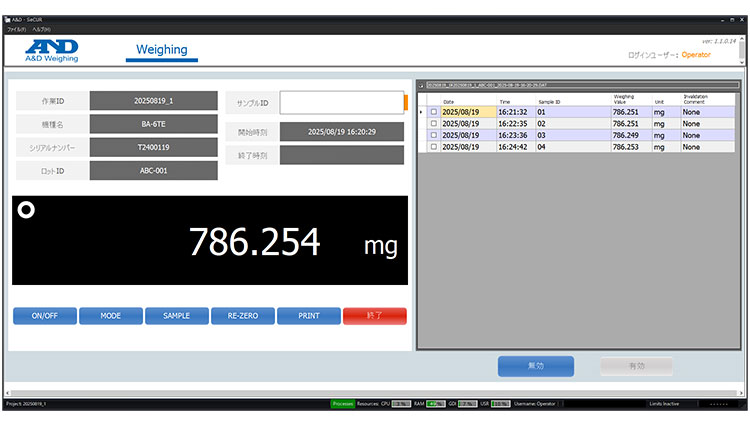Click the Weighing Value column header
Image resolution: width=750 pixels, height=426 pixels.
tap(631, 99)
